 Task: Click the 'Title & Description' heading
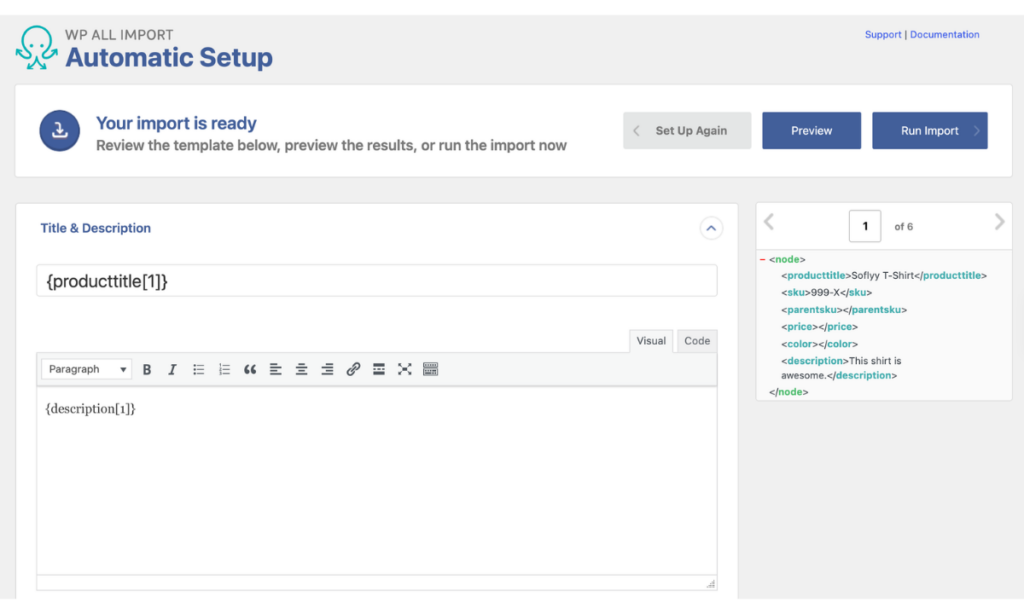95,228
